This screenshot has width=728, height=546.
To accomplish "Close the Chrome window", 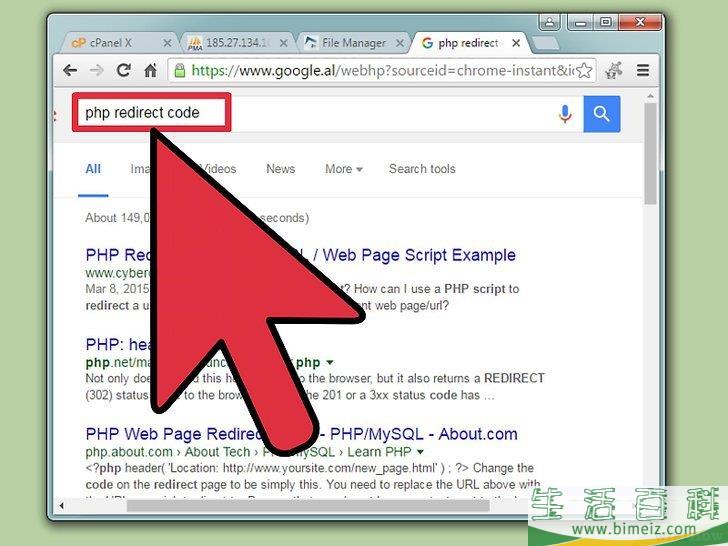I will coord(640,22).
